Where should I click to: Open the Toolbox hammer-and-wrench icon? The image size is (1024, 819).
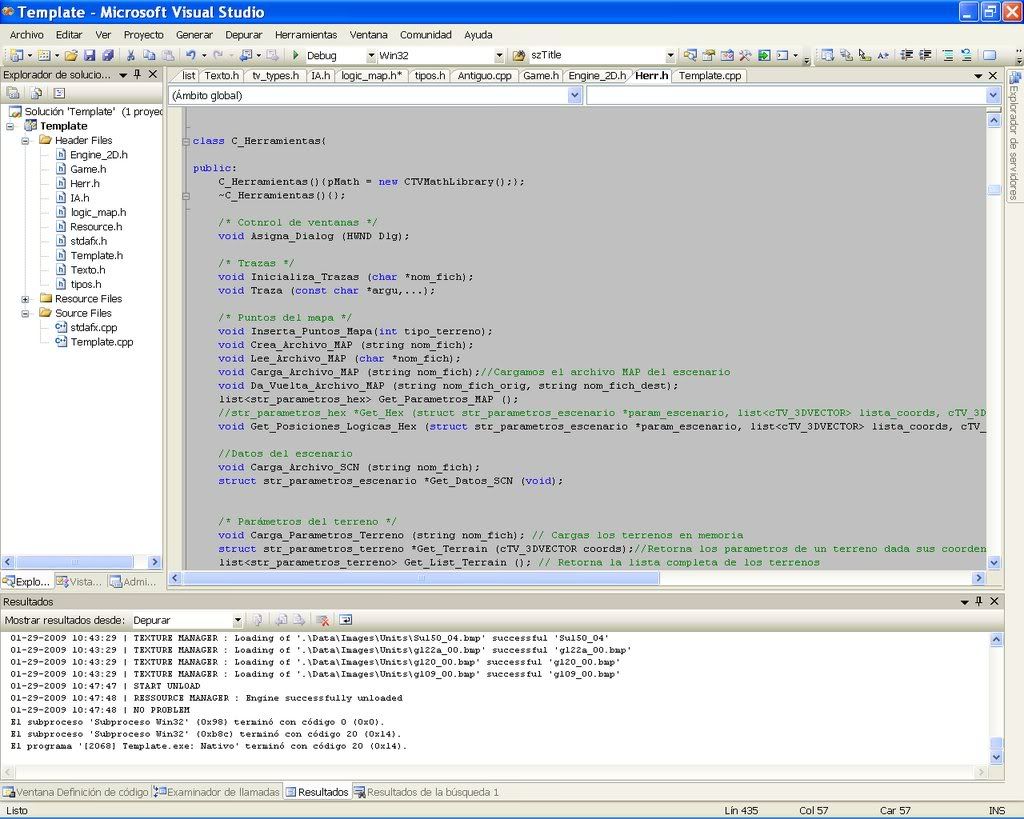(745, 56)
